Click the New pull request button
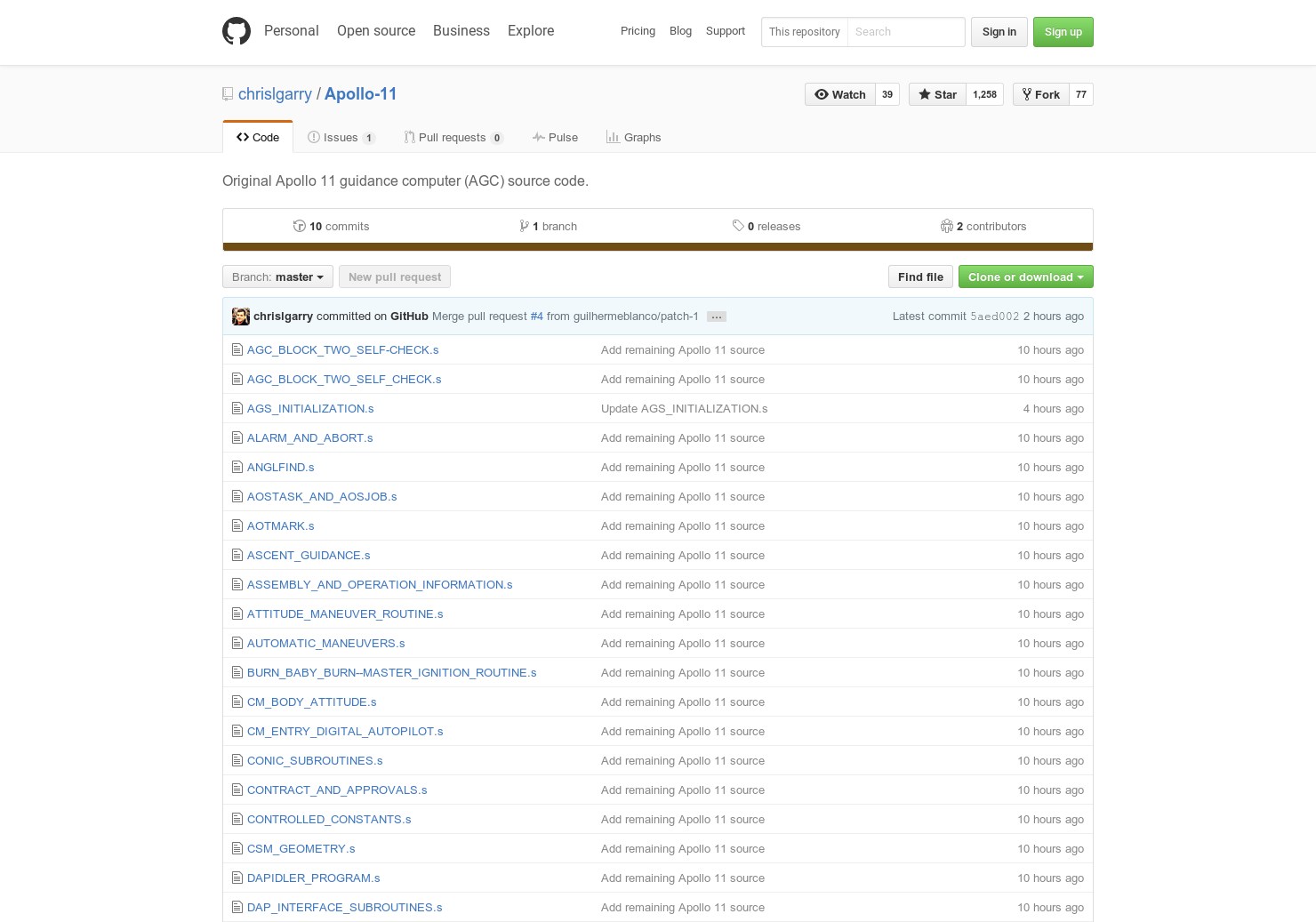 395,277
